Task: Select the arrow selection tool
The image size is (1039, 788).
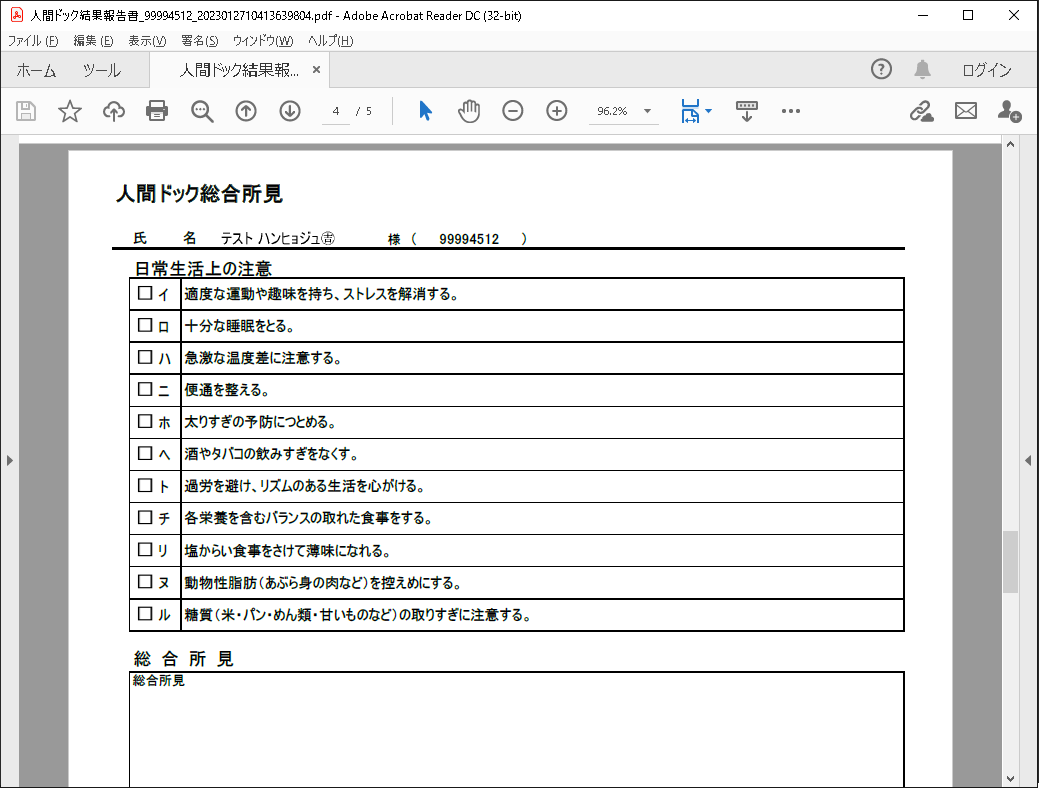Action: (425, 111)
